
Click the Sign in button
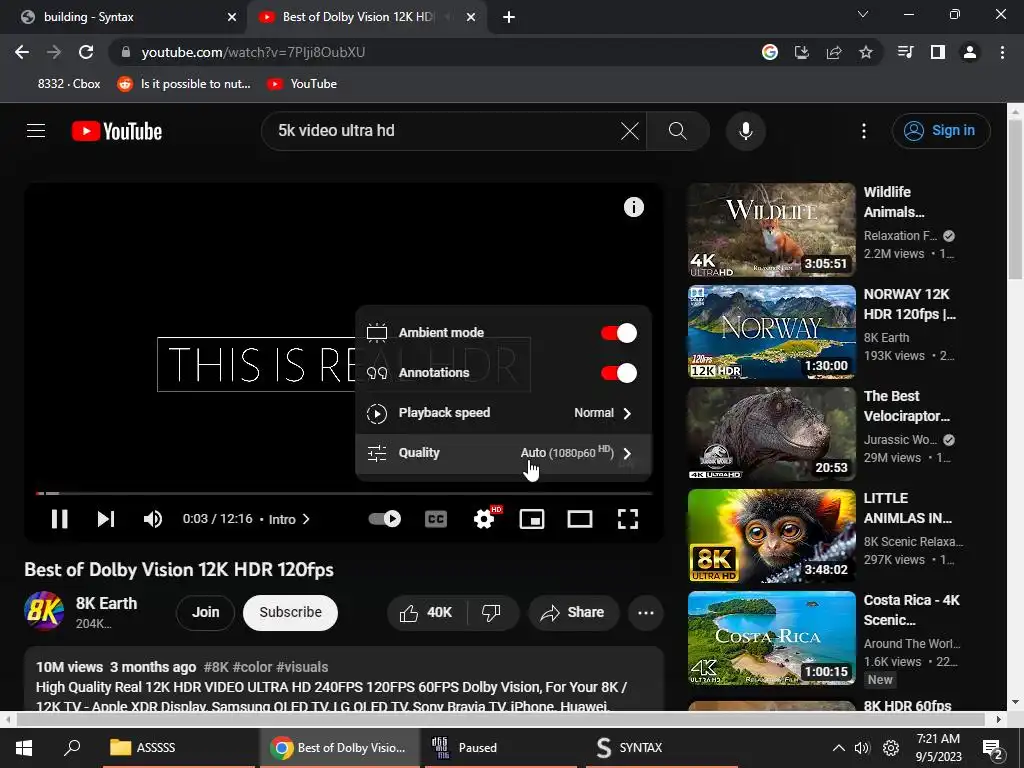click(941, 131)
